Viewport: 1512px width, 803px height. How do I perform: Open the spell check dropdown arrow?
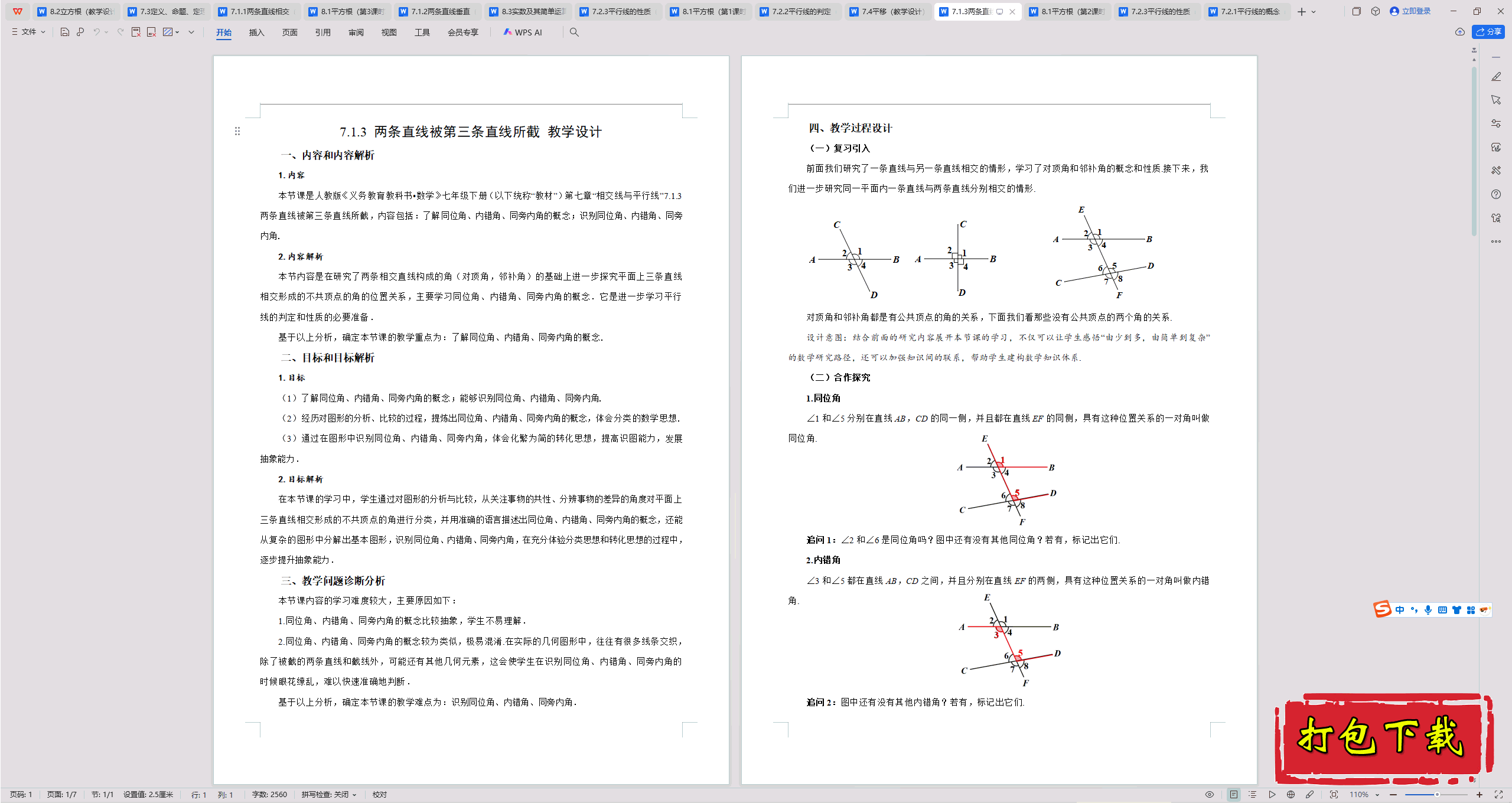click(354, 795)
